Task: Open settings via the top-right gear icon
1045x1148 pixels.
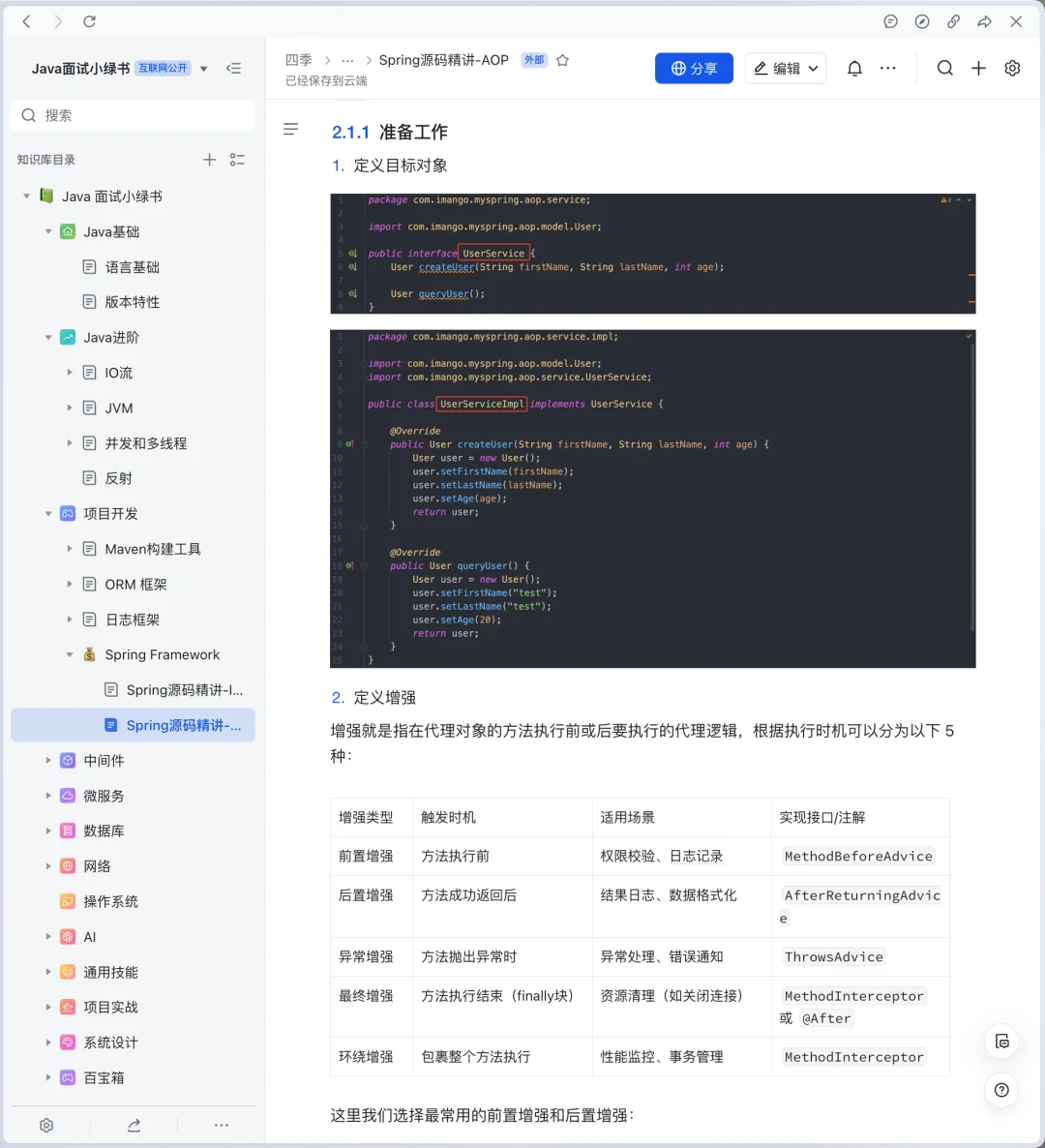Action: click(1012, 68)
